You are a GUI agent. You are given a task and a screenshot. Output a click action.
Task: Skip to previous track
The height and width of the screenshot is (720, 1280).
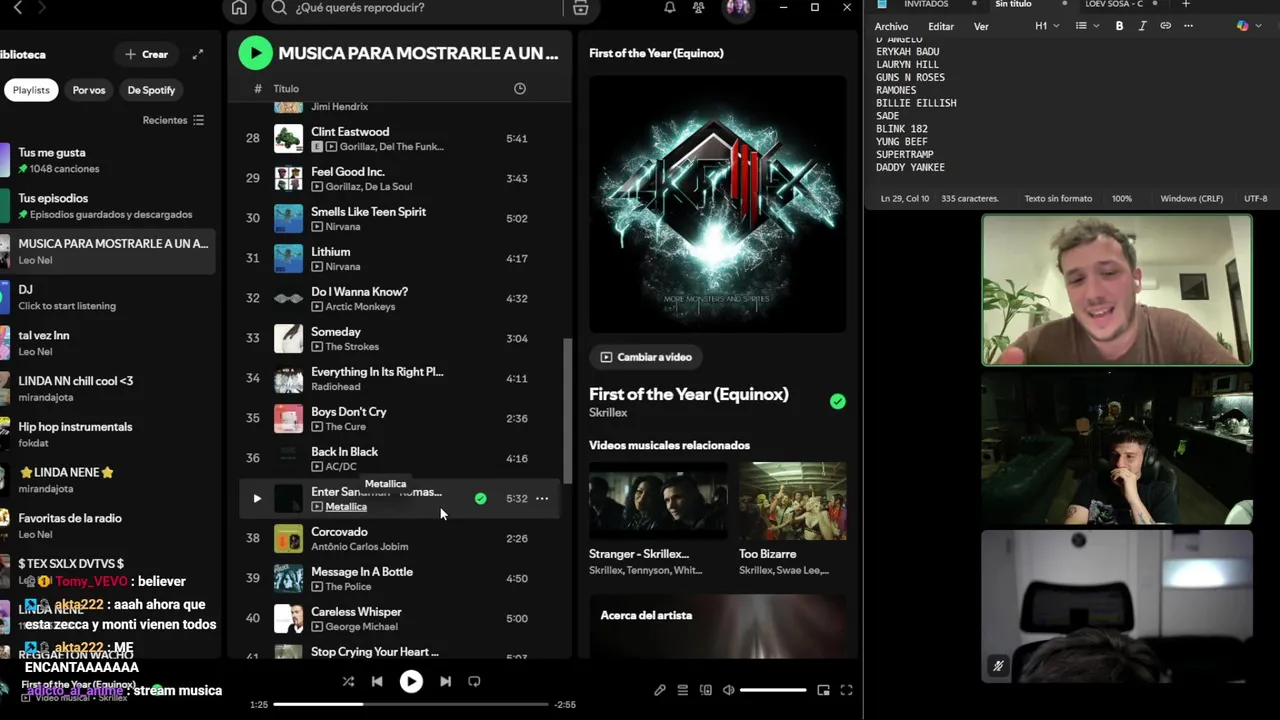[x=377, y=682]
